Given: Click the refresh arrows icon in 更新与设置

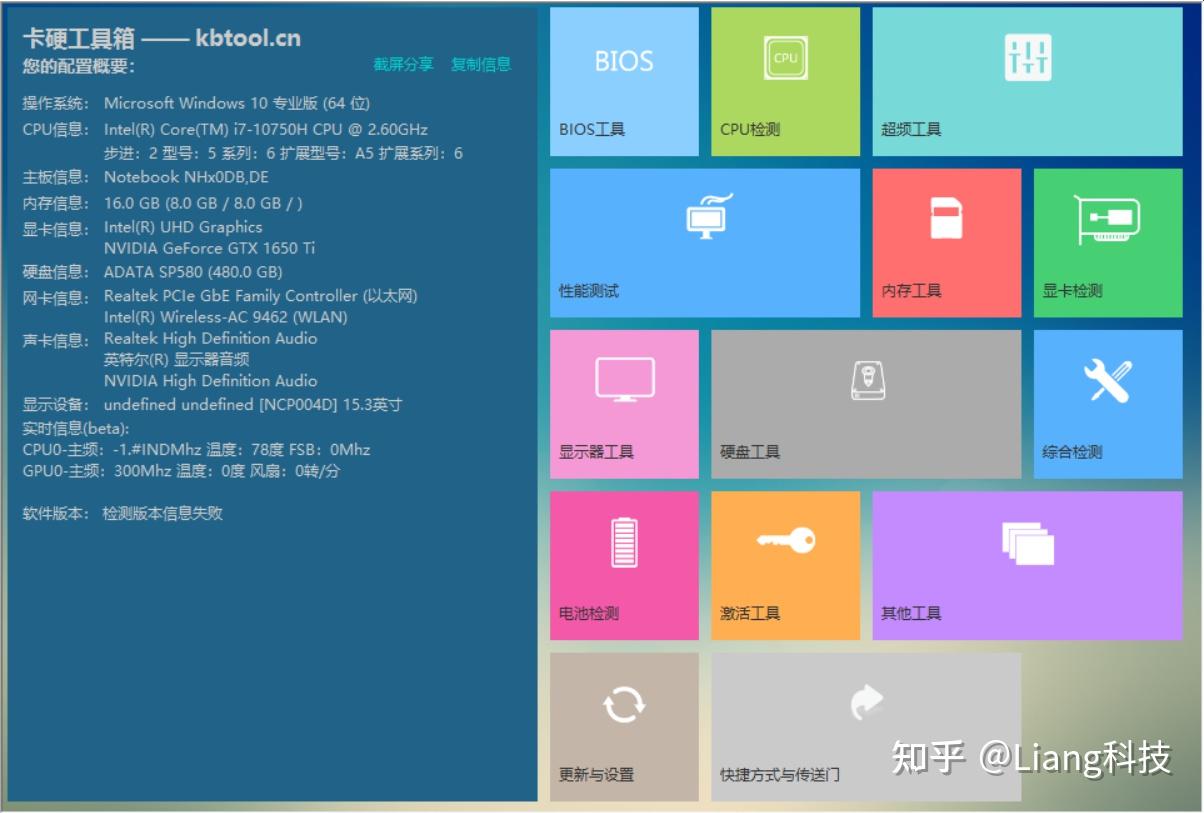Looking at the screenshot, I should [x=624, y=704].
